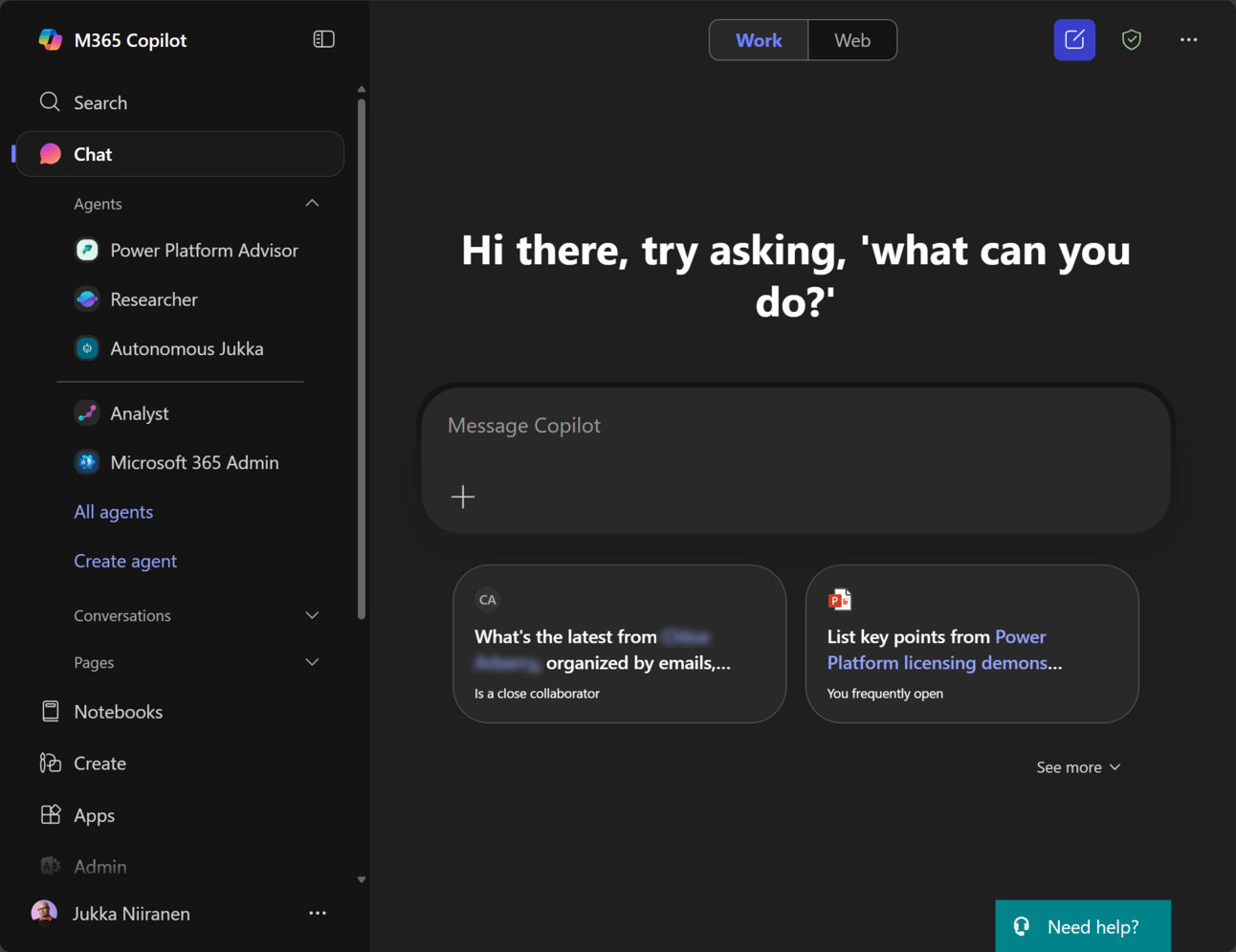Image resolution: width=1236 pixels, height=952 pixels.
Task: Expand the Pages section chevron
Action: tap(312, 662)
